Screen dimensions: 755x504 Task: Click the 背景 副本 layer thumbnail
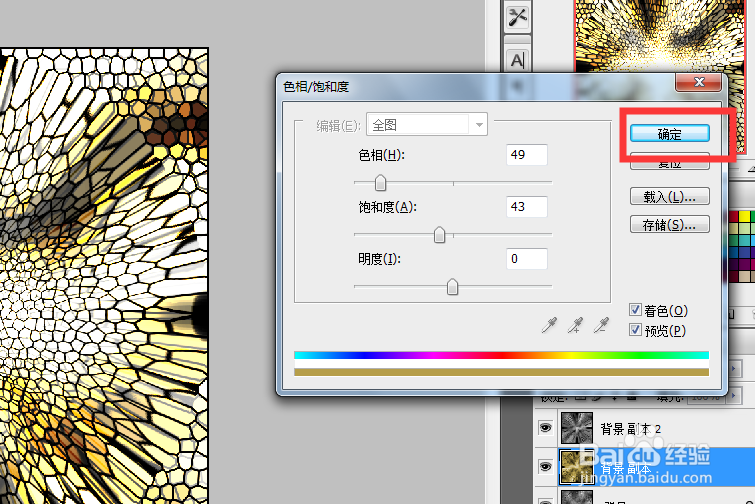click(x=577, y=467)
